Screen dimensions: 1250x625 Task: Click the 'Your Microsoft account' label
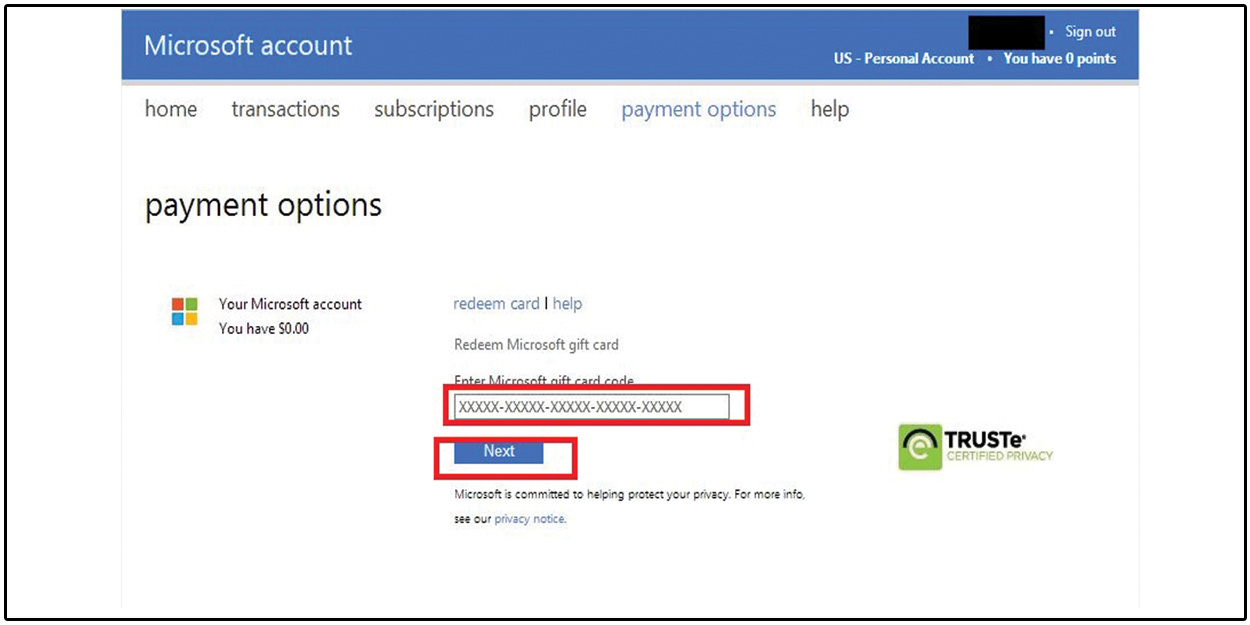point(290,304)
